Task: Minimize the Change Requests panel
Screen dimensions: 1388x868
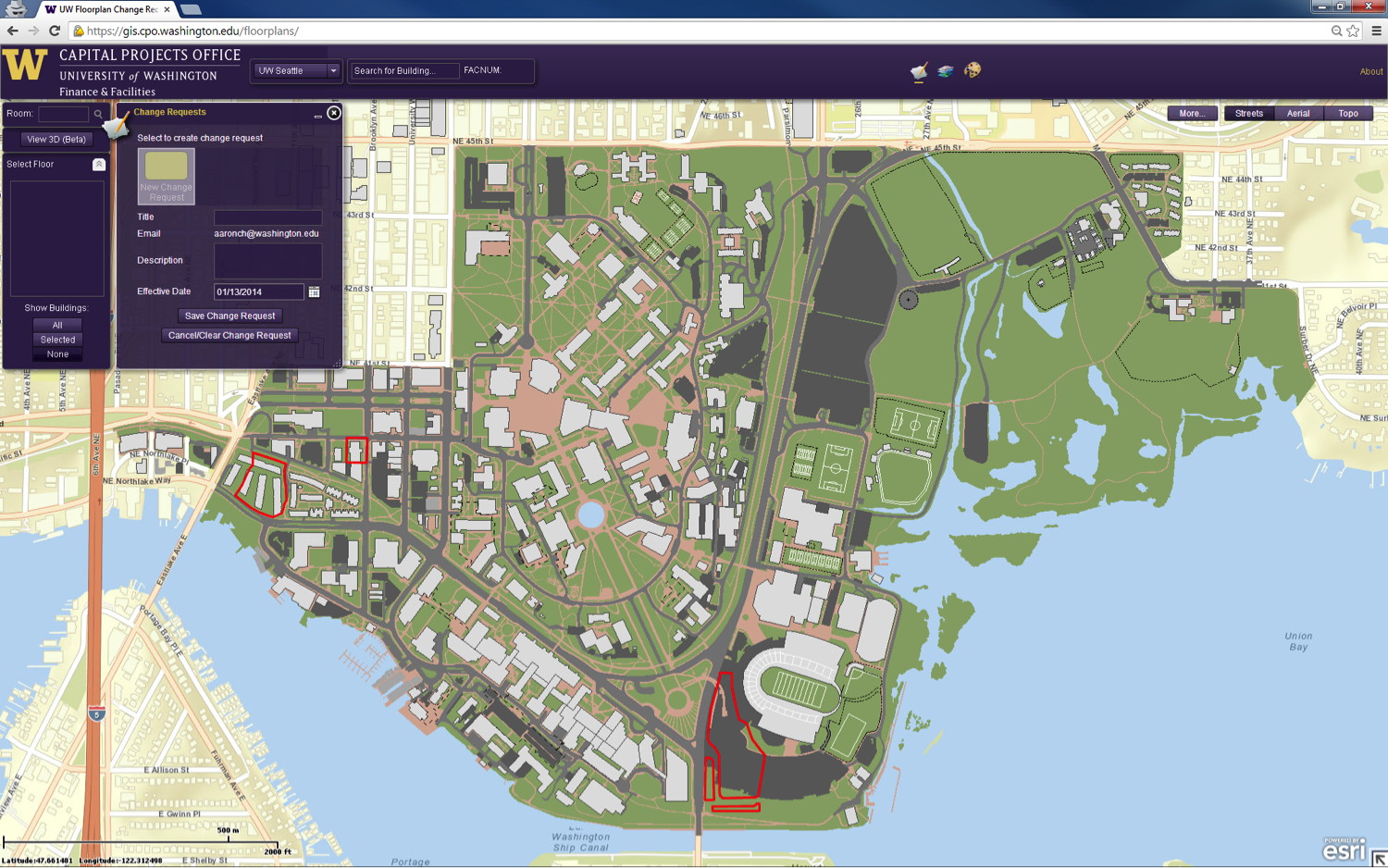Action: [x=317, y=115]
